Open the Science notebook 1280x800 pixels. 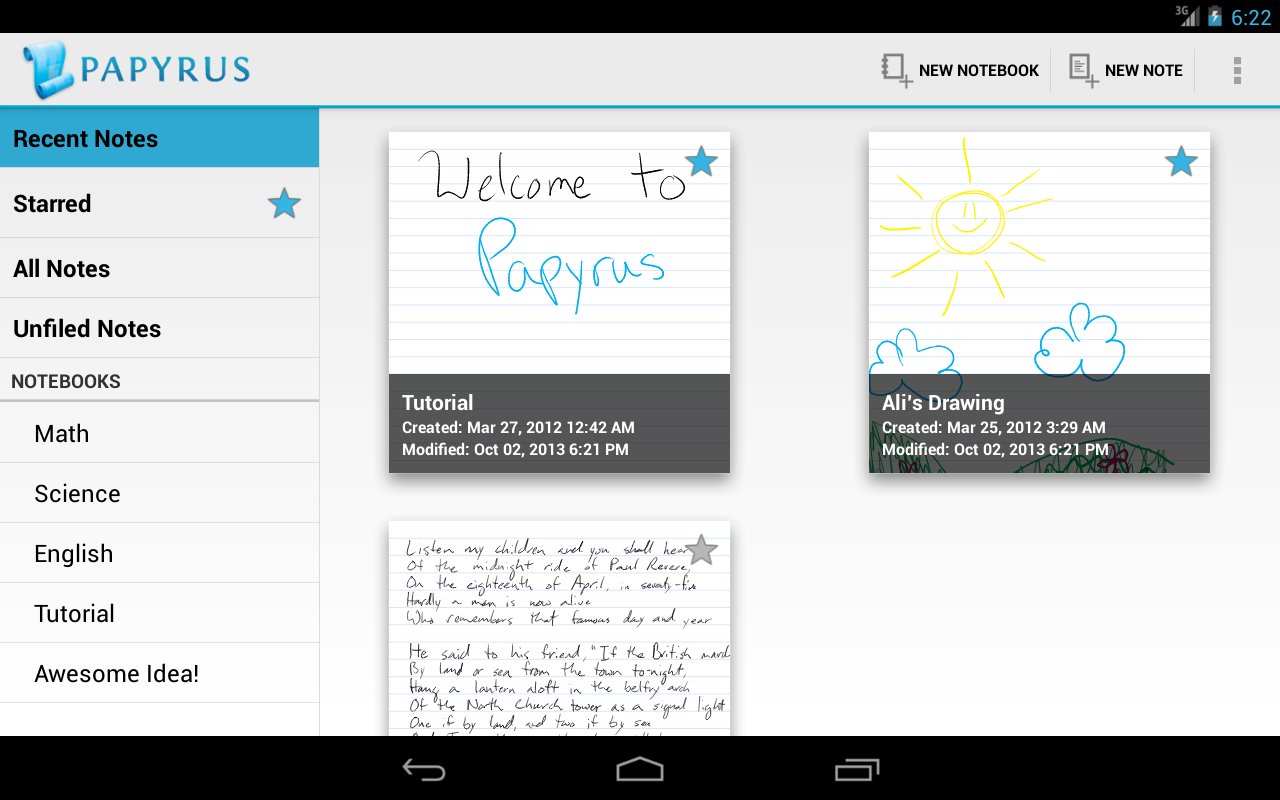coord(159,493)
